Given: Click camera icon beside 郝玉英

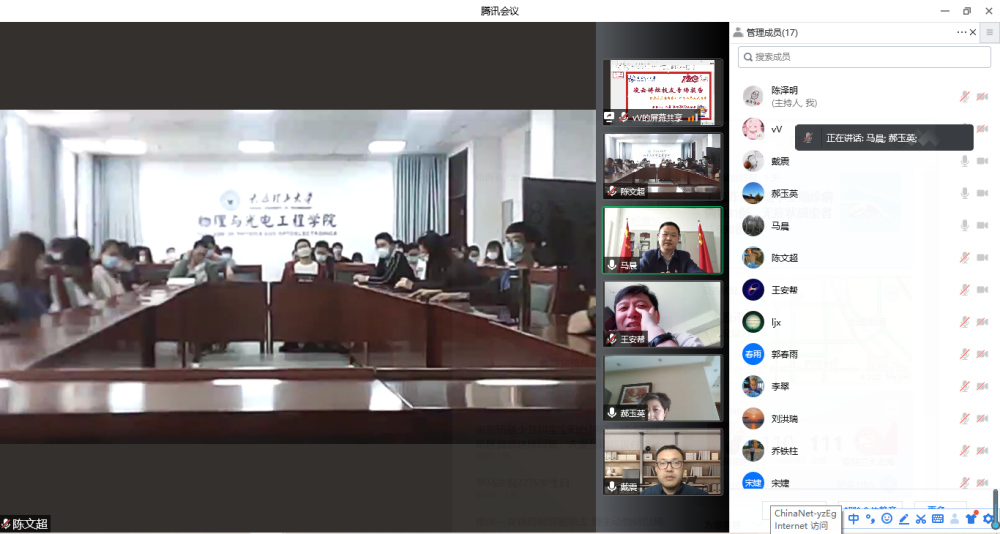Looking at the screenshot, I should [x=982, y=193].
